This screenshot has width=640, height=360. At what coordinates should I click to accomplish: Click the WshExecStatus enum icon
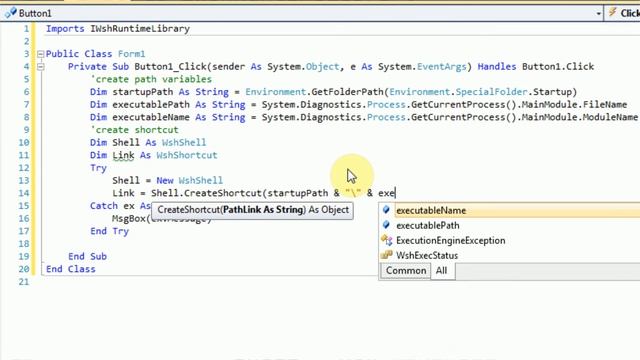386,255
